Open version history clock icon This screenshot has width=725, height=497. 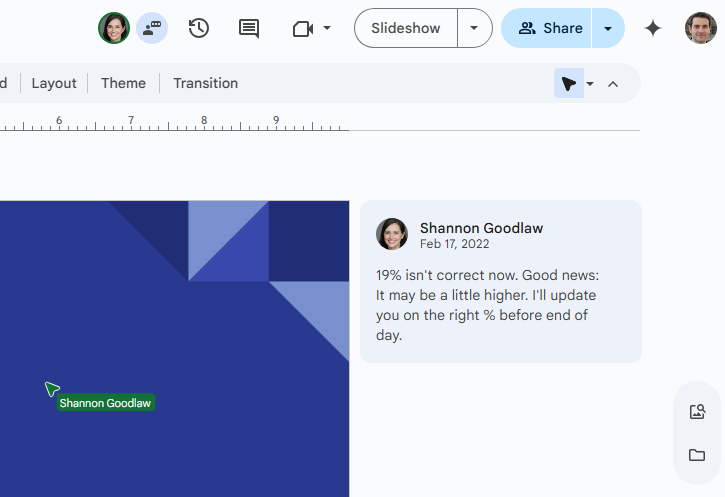[x=199, y=28]
